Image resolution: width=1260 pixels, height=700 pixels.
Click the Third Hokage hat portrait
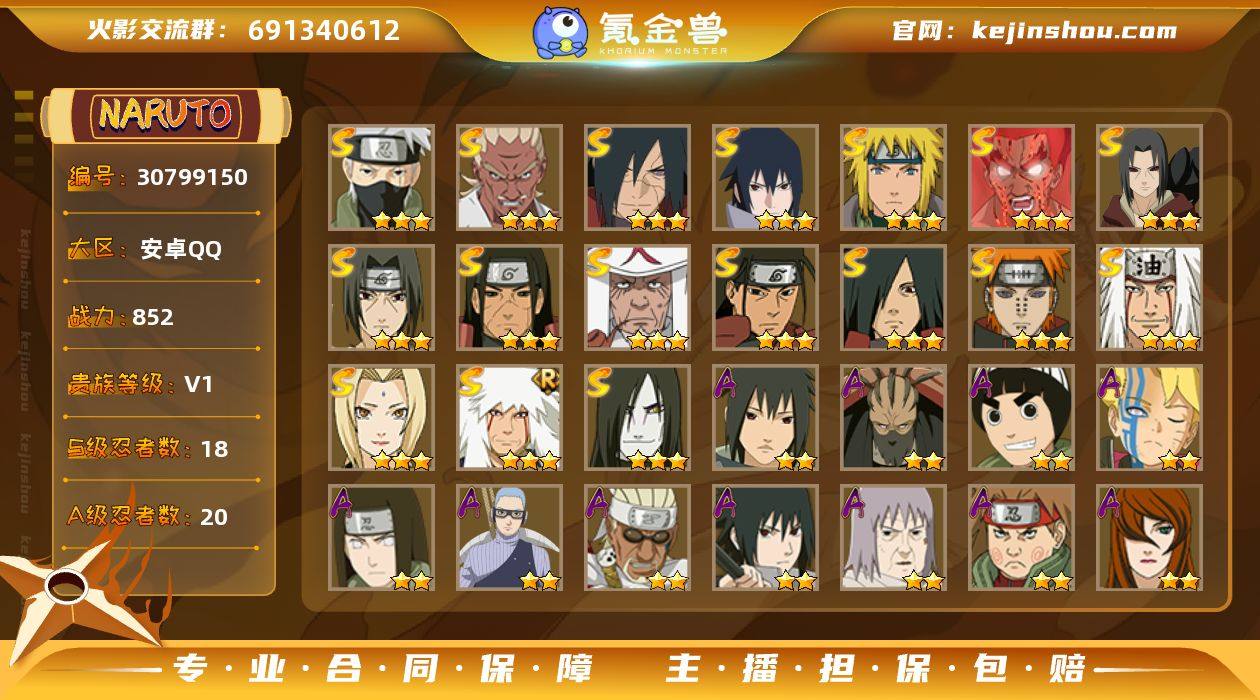tap(637, 297)
